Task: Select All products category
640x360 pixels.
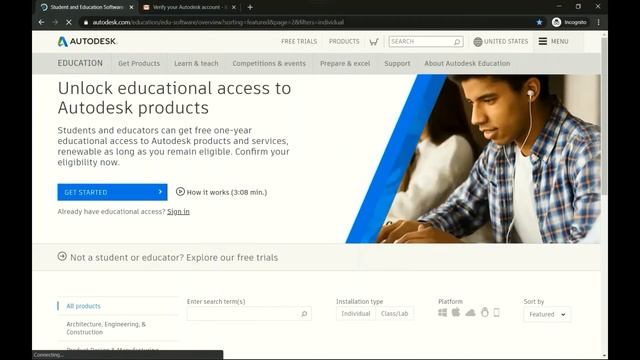Action: (83, 306)
